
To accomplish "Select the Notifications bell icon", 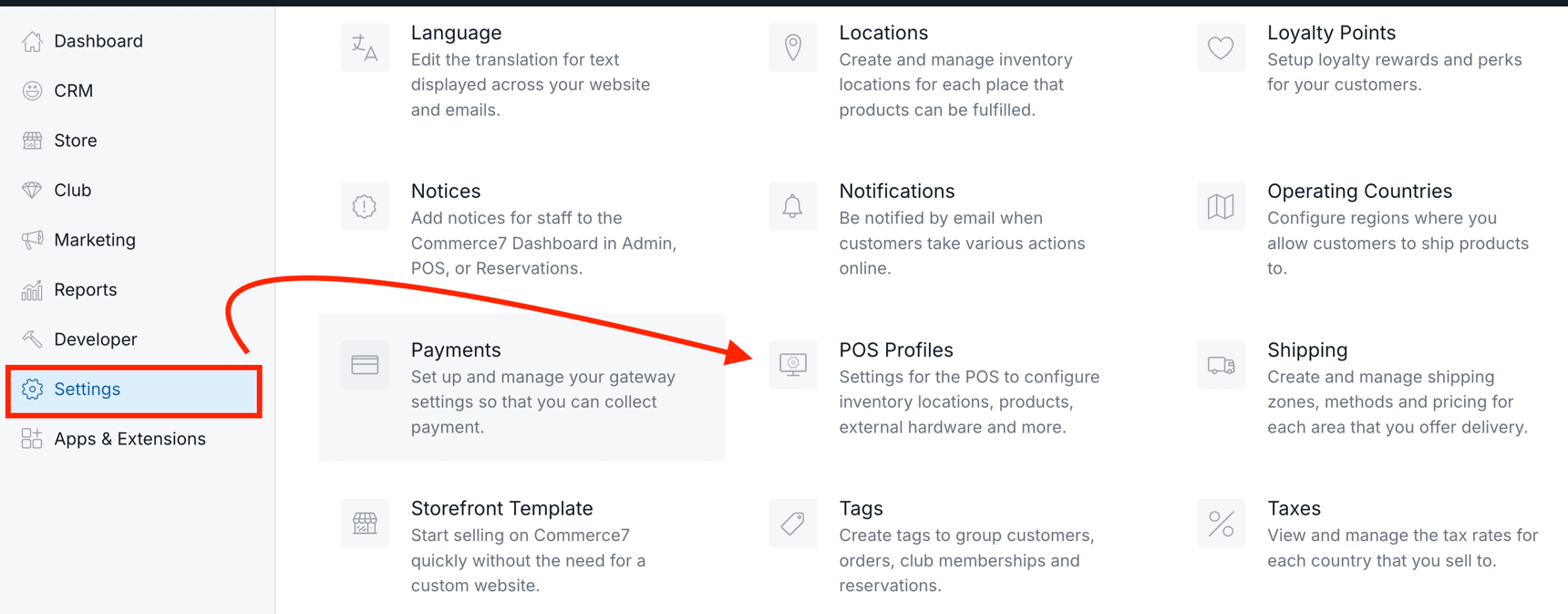I will 792,205.
